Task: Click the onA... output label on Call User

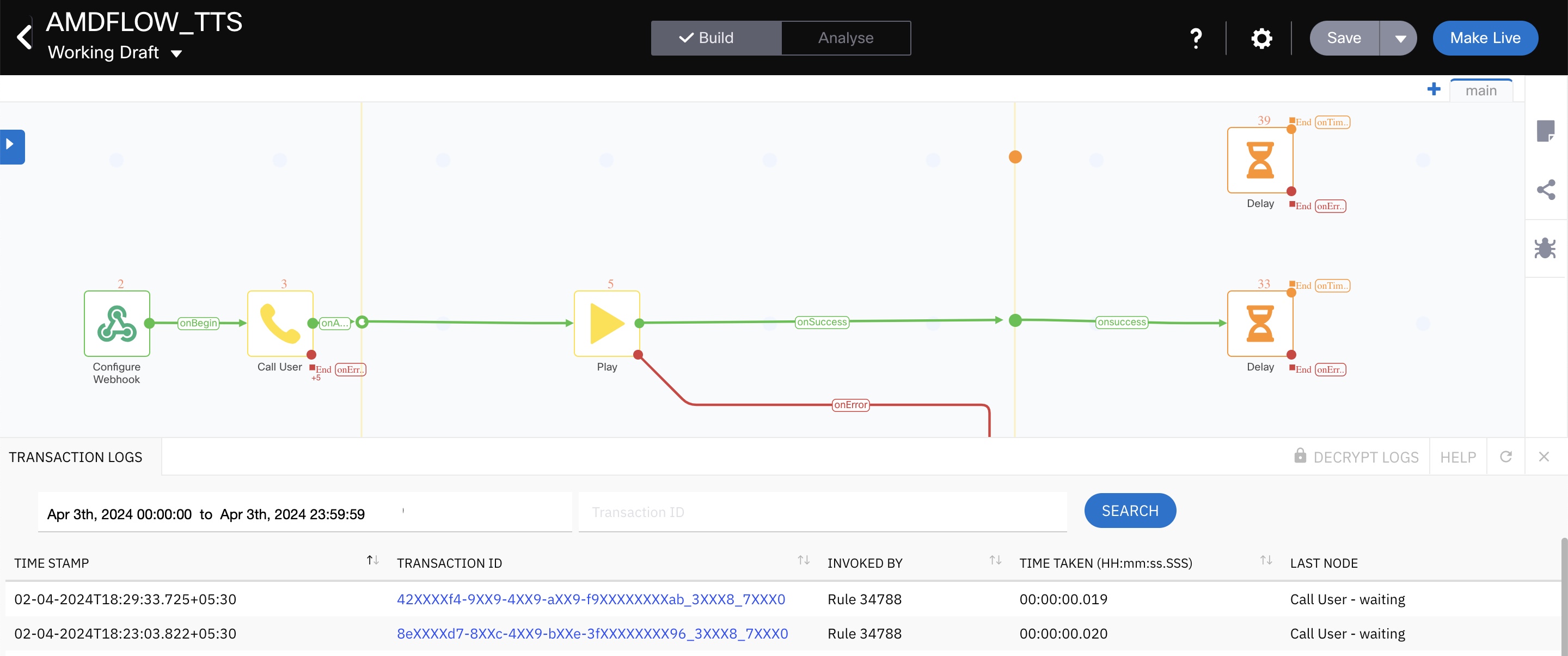Action: [335, 323]
